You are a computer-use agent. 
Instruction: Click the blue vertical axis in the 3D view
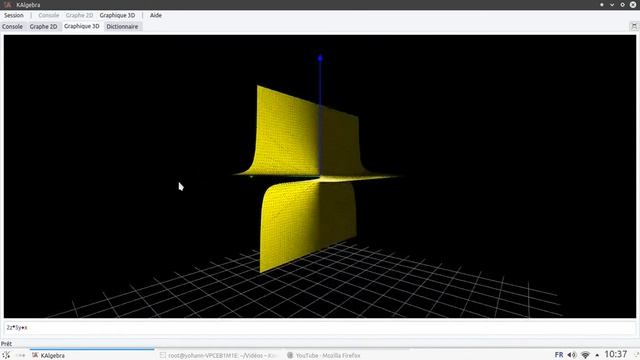coord(320,82)
